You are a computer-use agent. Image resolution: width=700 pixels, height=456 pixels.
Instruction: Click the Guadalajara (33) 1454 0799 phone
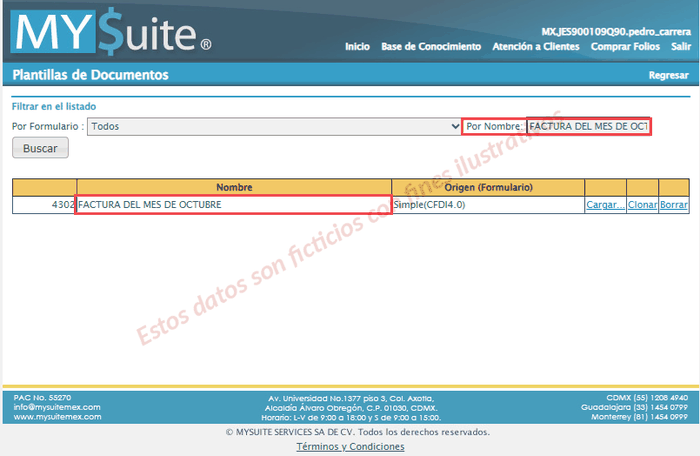(634, 407)
